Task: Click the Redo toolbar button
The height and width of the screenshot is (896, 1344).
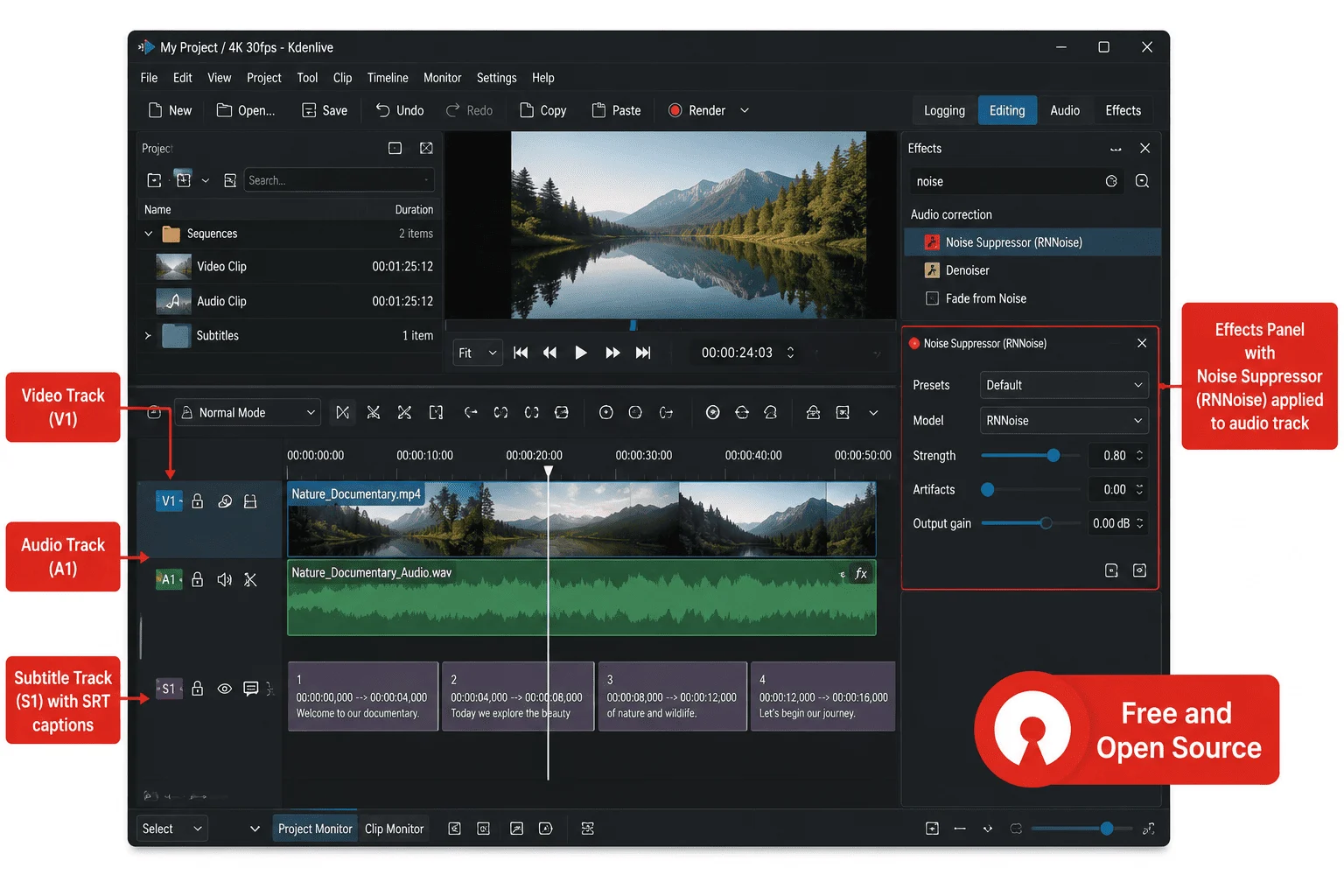Action: (x=469, y=110)
